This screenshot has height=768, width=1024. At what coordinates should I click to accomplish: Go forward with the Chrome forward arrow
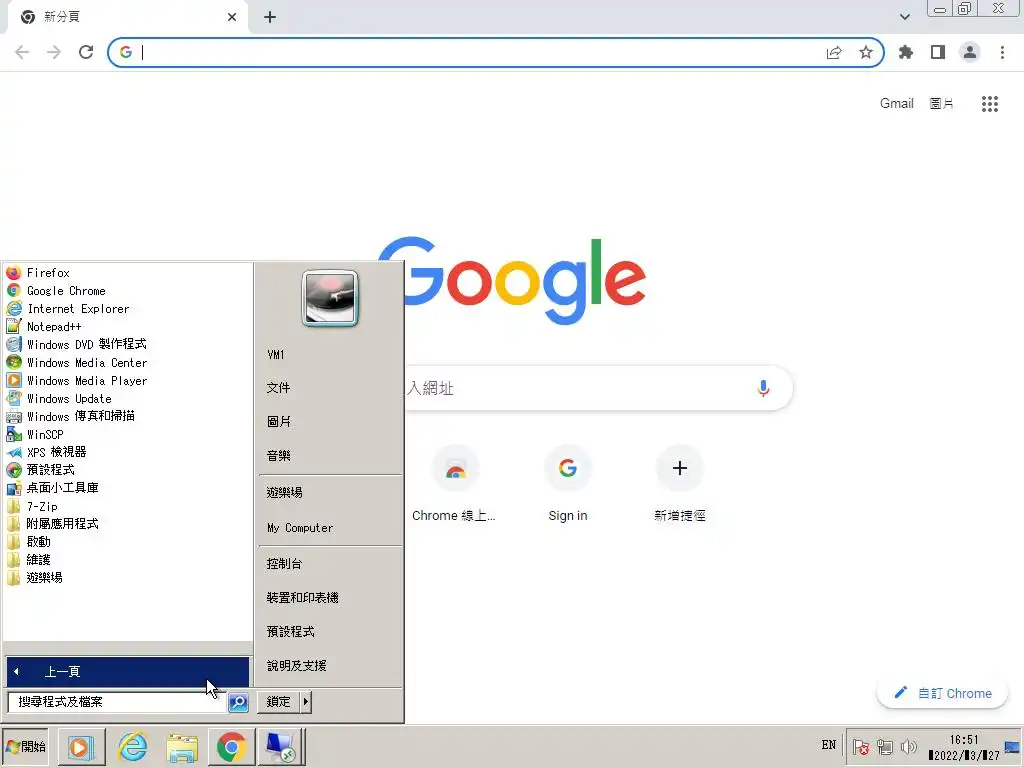click(54, 52)
